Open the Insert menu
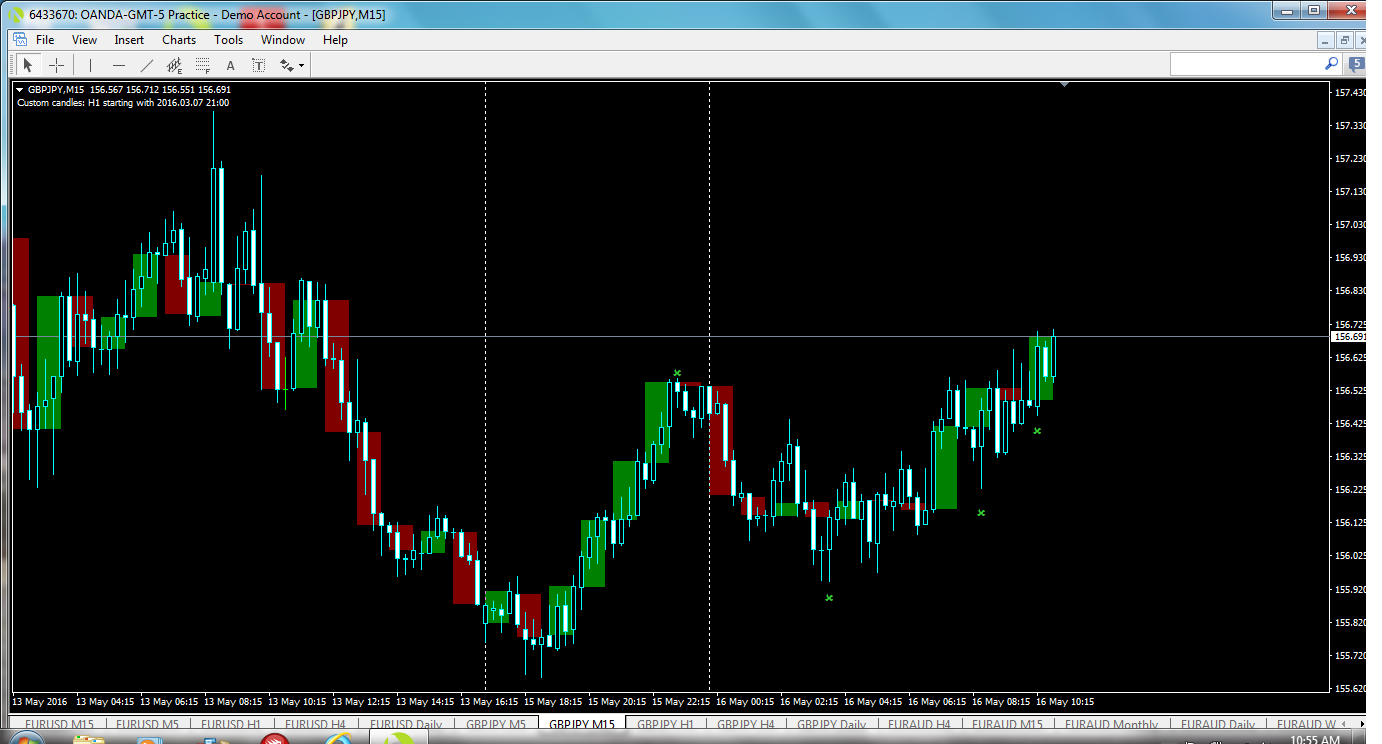The image size is (1382, 744). click(129, 40)
